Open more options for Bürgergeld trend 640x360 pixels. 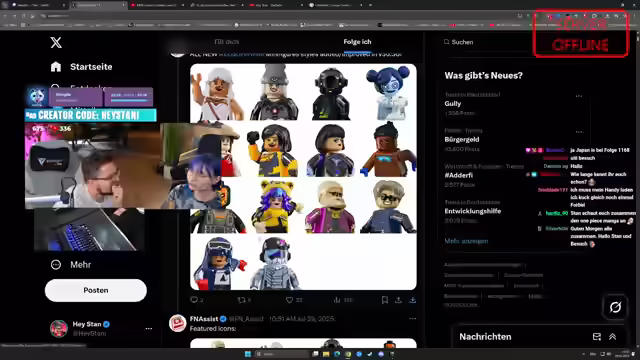580,132
